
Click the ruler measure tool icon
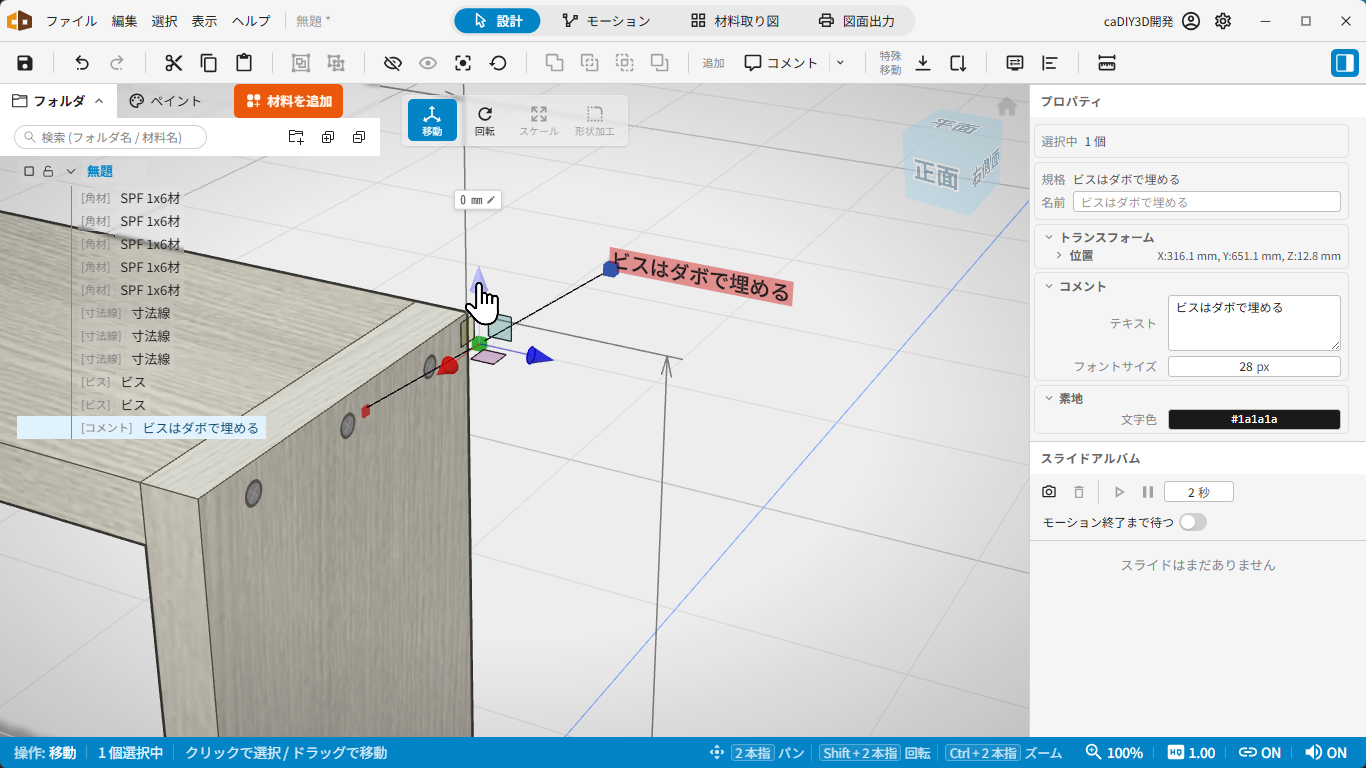click(x=1106, y=63)
